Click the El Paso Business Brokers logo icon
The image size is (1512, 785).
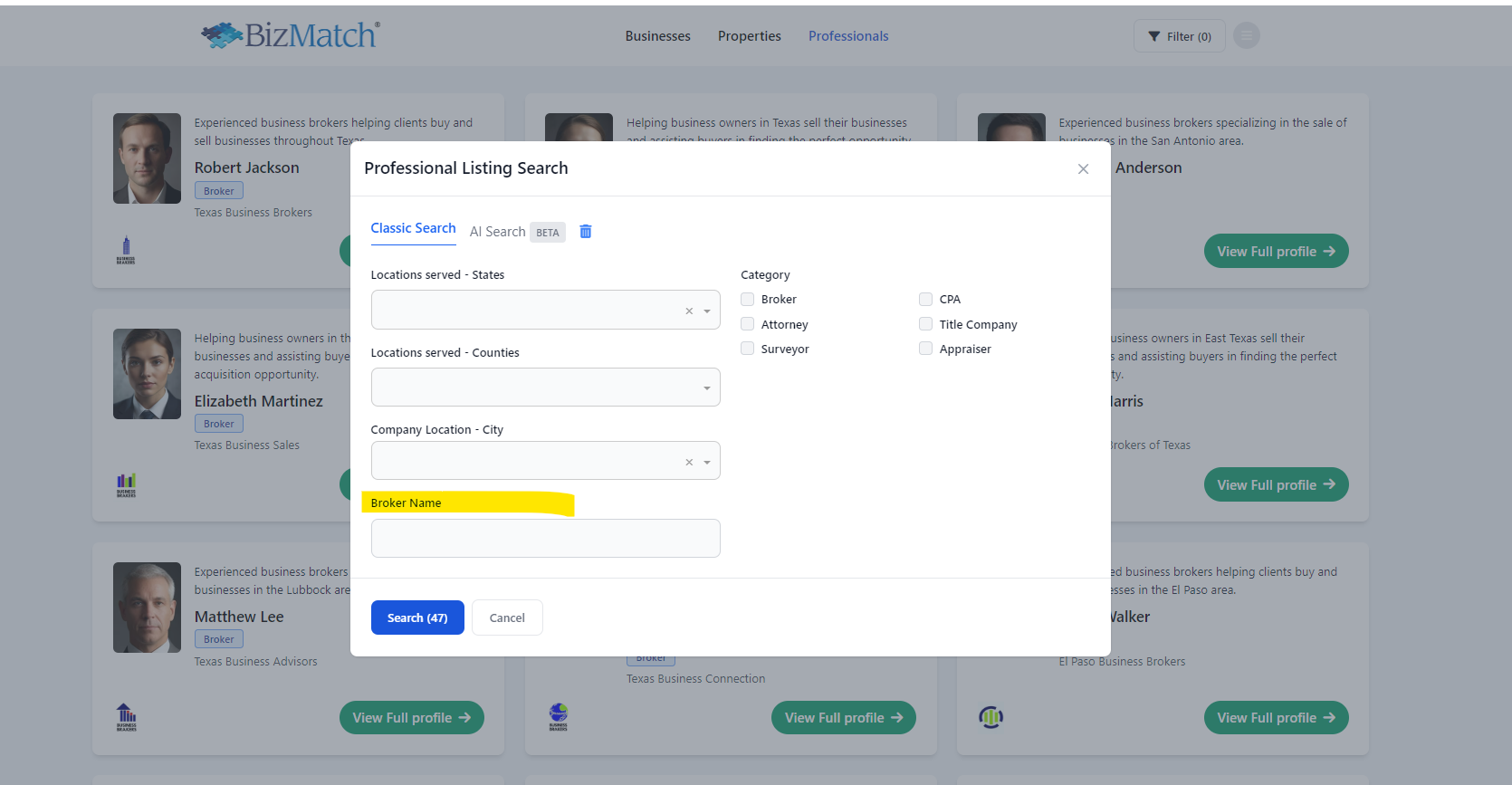click(991, 717)
